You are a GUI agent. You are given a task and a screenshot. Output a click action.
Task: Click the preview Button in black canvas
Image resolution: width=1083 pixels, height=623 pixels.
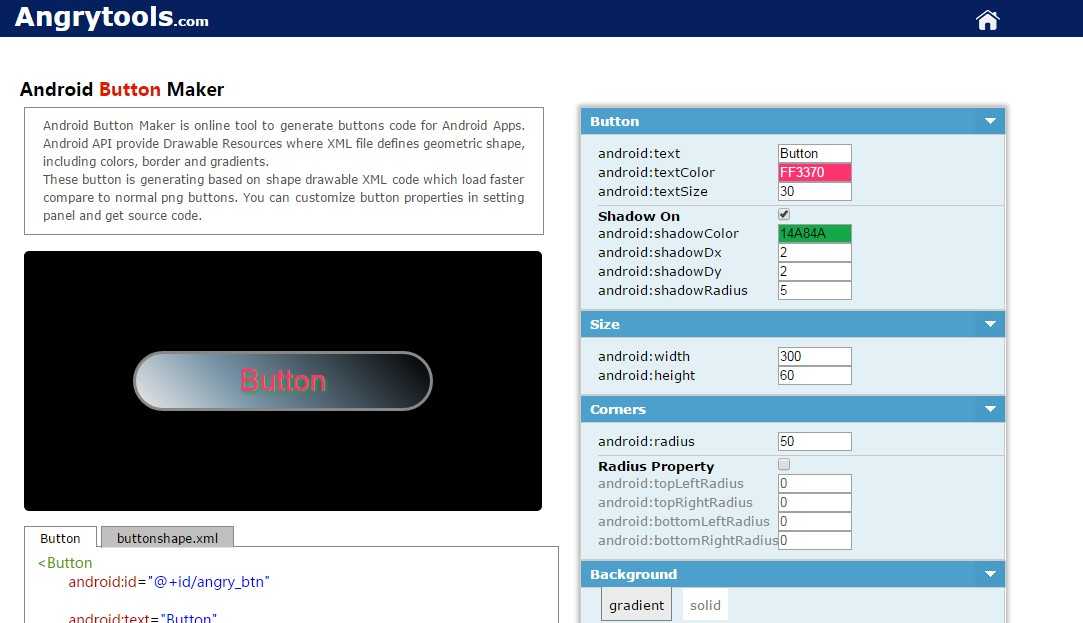coord(282,381)
